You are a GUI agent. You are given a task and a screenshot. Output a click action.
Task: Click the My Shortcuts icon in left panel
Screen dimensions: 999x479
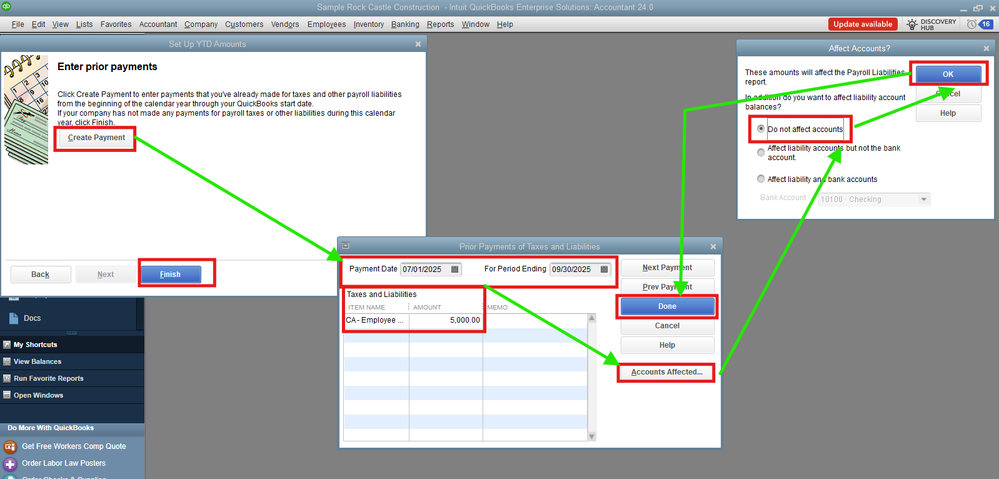6,345
